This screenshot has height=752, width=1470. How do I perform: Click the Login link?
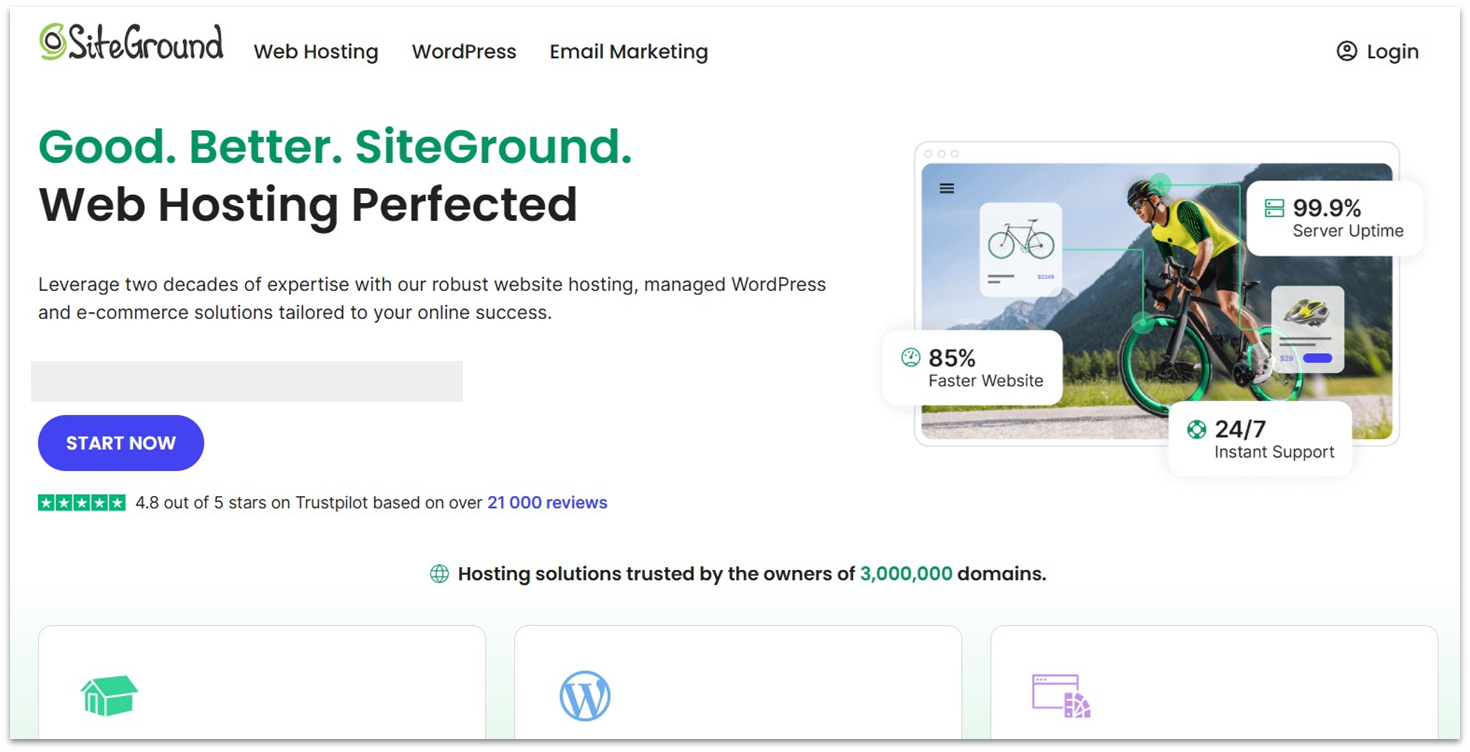pos(1378,52)
